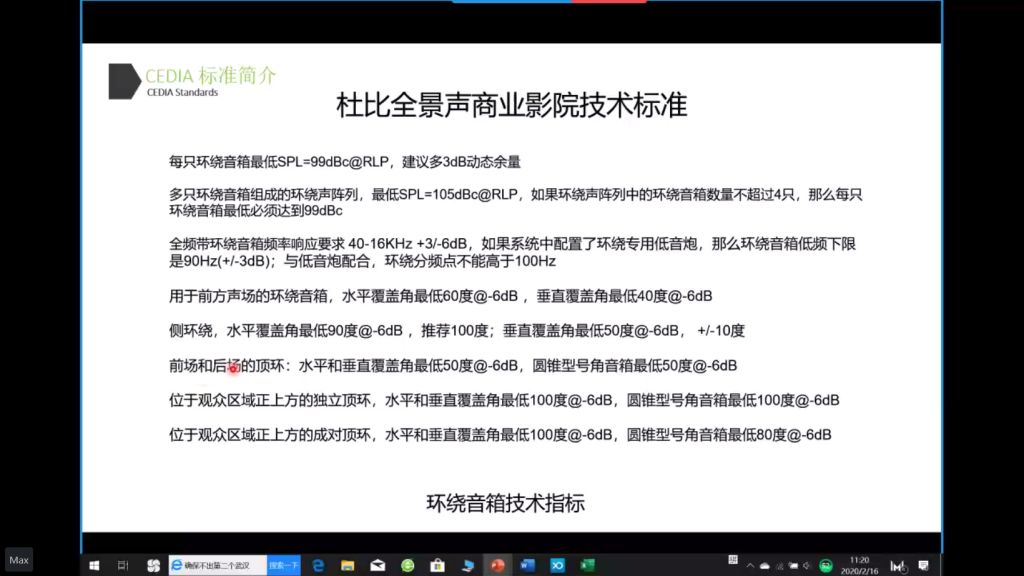Open File Explorer from the taskbar
Image resolution: width=1024 pixels, height=576 pixels.
point(347,566)
